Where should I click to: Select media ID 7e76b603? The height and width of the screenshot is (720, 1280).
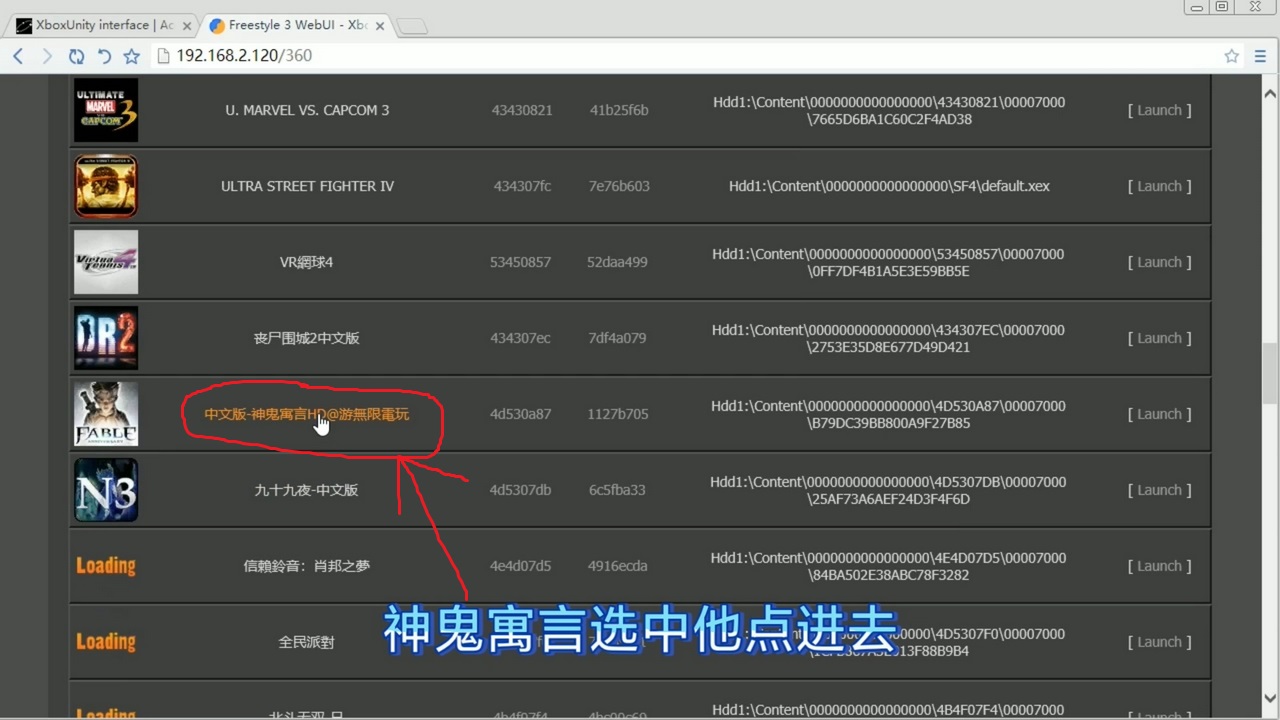(618, 186)
